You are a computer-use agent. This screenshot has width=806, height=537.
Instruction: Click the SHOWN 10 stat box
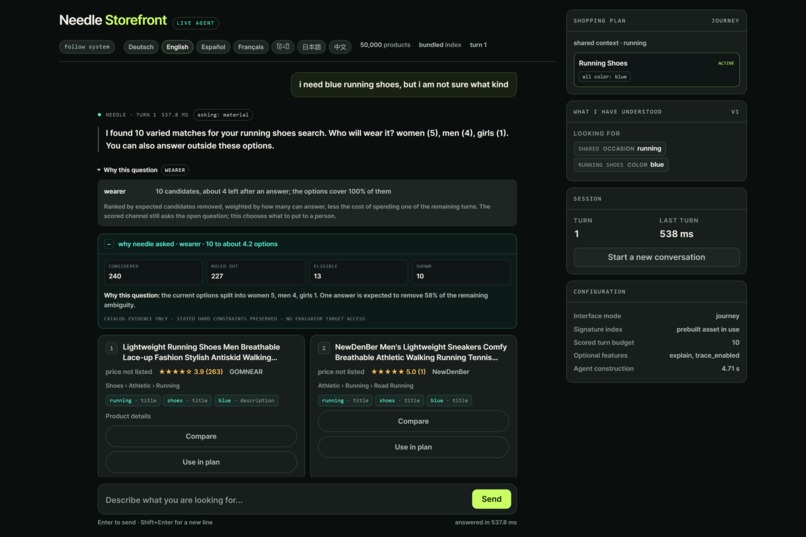461,272
